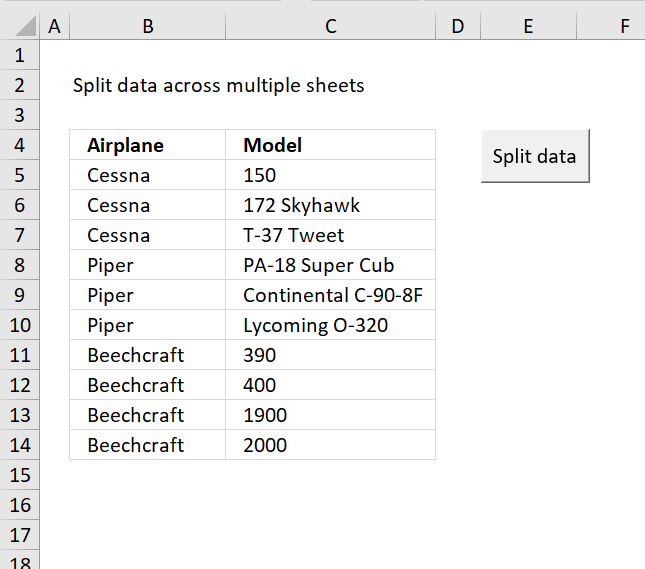645x569 pixels.
Task: Select row 11 header
Action: [20, 355]
